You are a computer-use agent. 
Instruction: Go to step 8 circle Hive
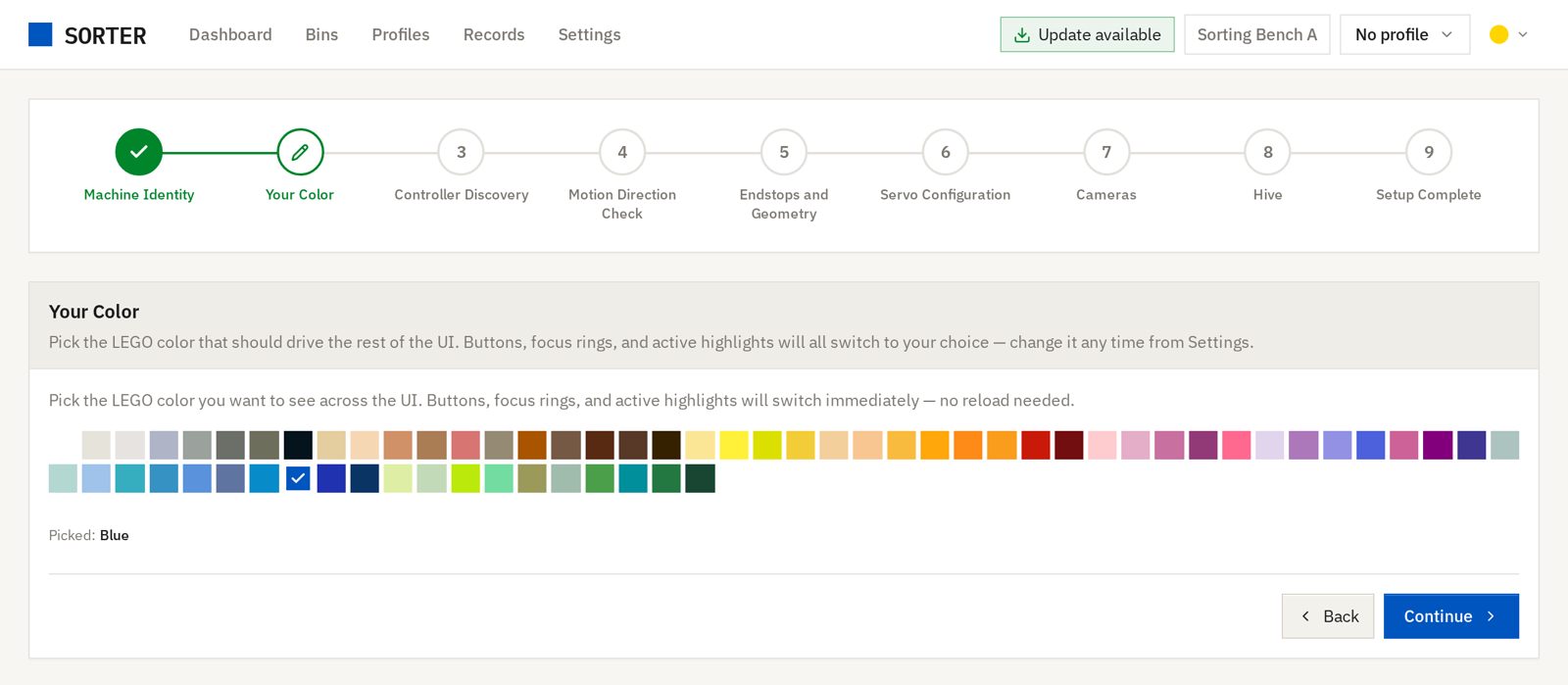coord(1268,152)
